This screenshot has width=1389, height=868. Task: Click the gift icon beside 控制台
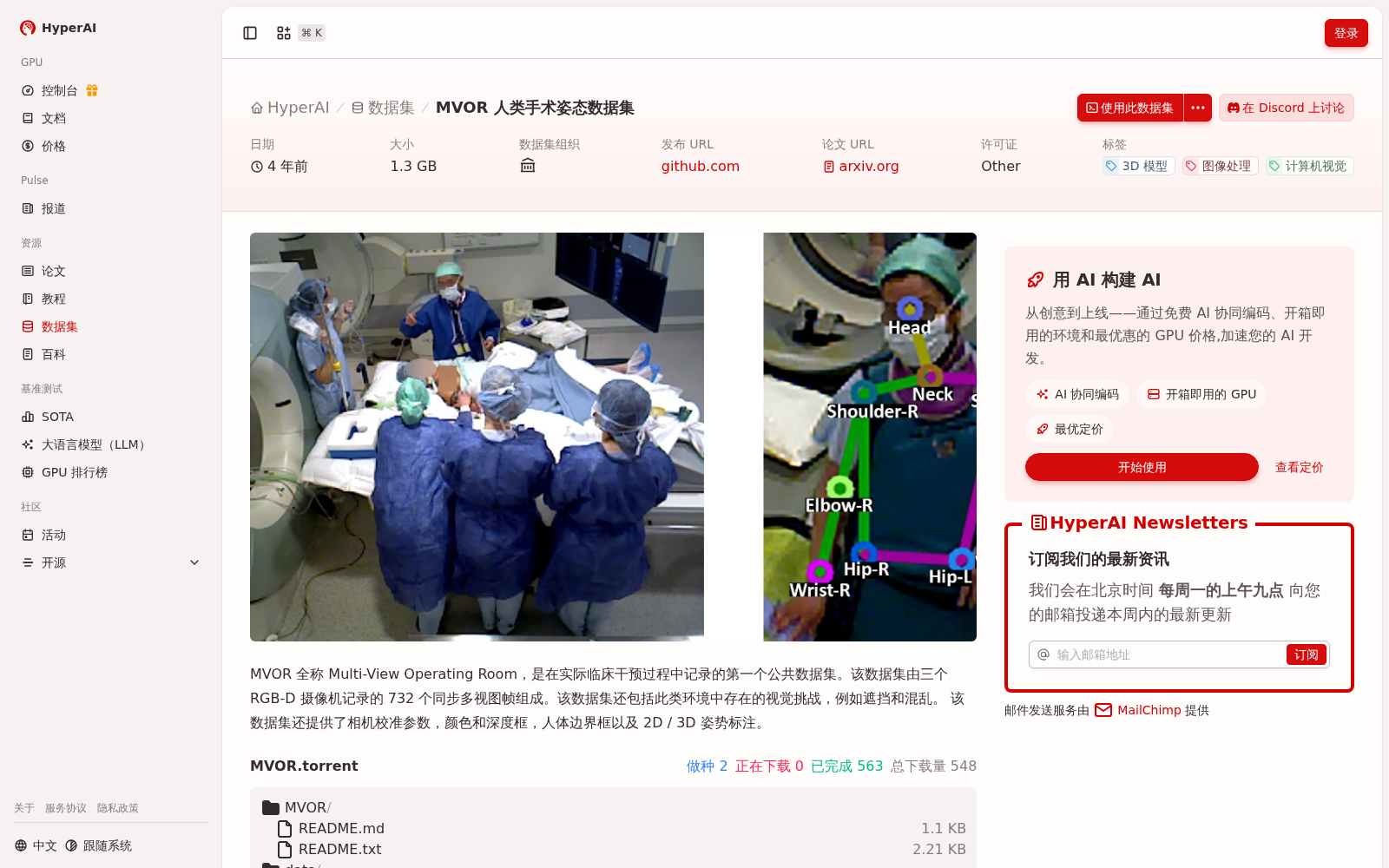click(92, 90)
